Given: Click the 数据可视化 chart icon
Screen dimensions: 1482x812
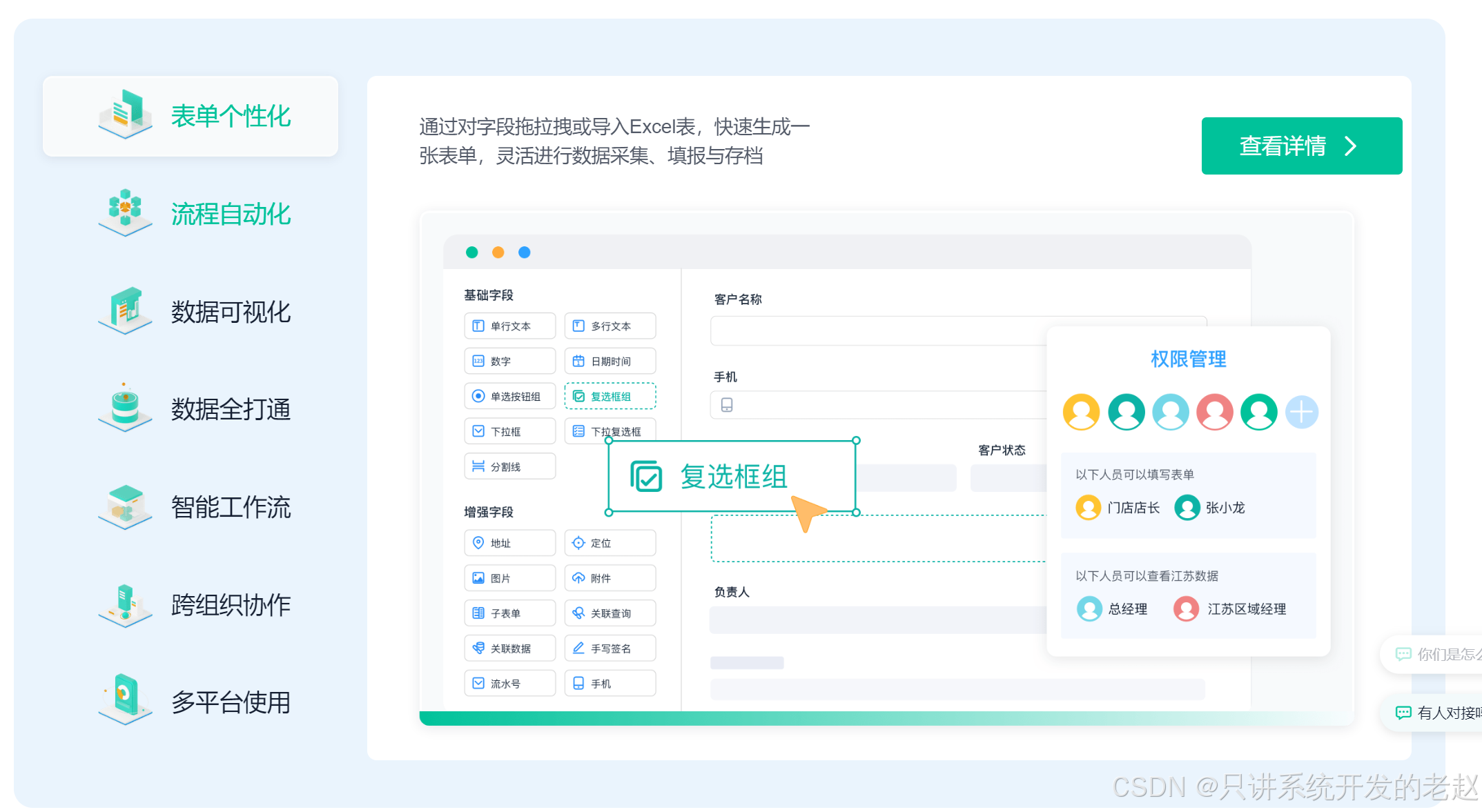Looking at the screenshot, I should pyautogui.click(x=125, y=310).
